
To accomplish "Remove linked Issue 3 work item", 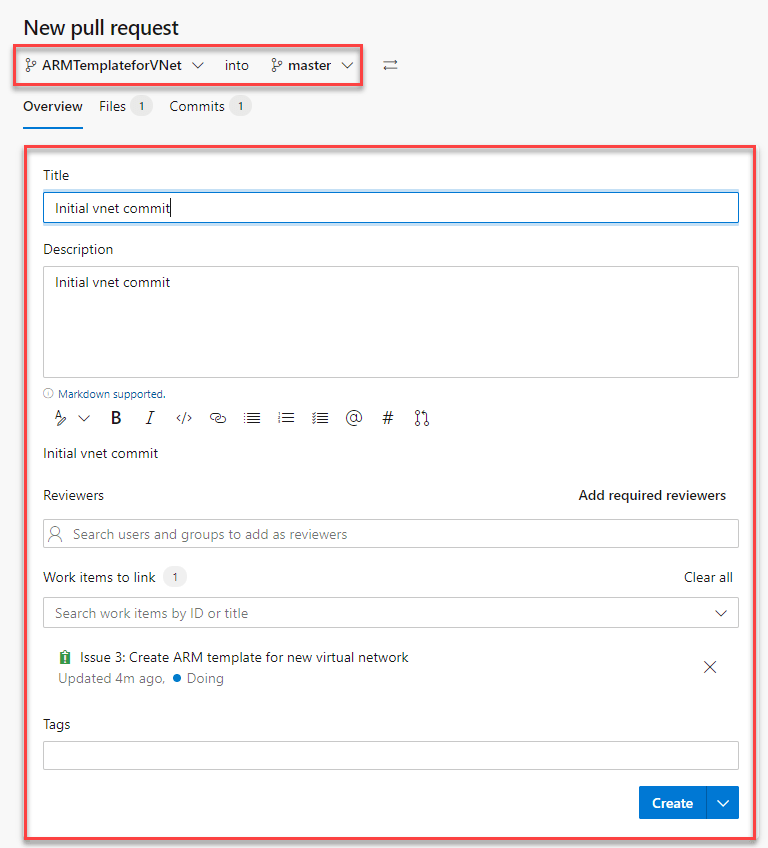I will tap(710, 667).
